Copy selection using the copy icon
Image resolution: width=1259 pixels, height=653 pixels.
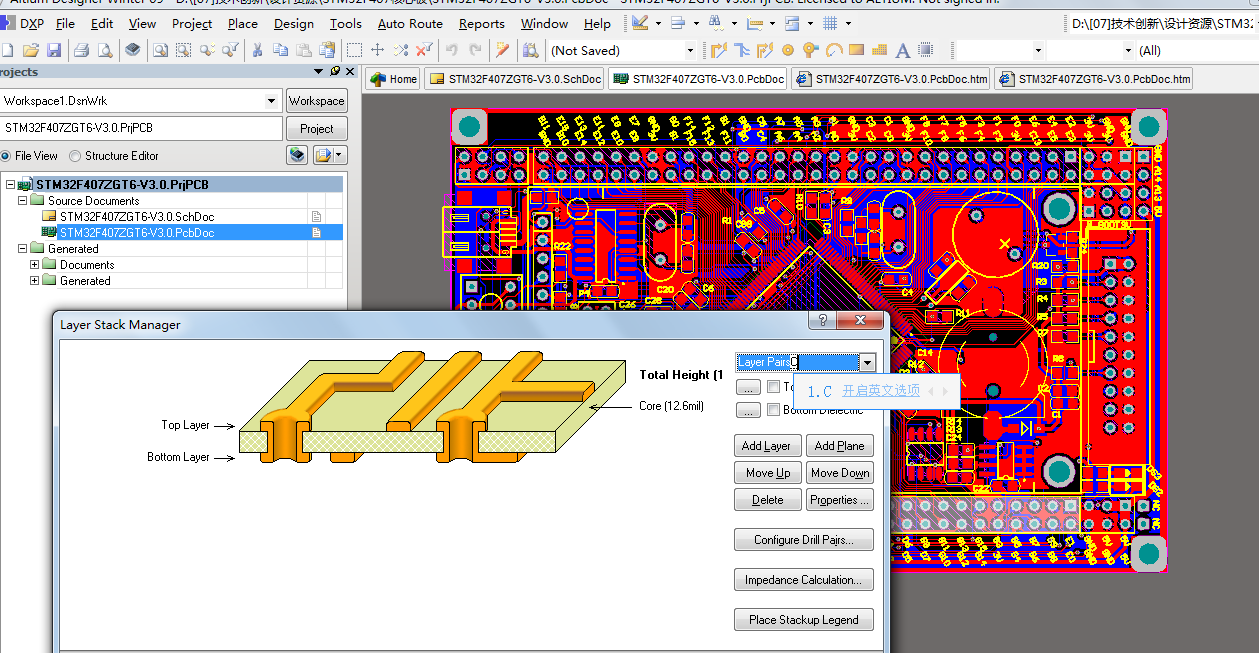pos(280,50)
